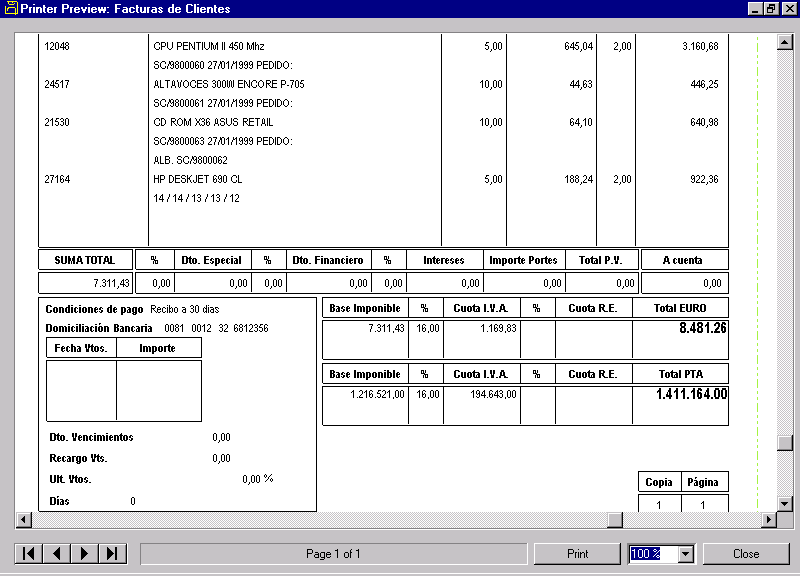The image size is (800, 576).
Task: Click the 100 % zoom input field
Action: coord(652,553)
